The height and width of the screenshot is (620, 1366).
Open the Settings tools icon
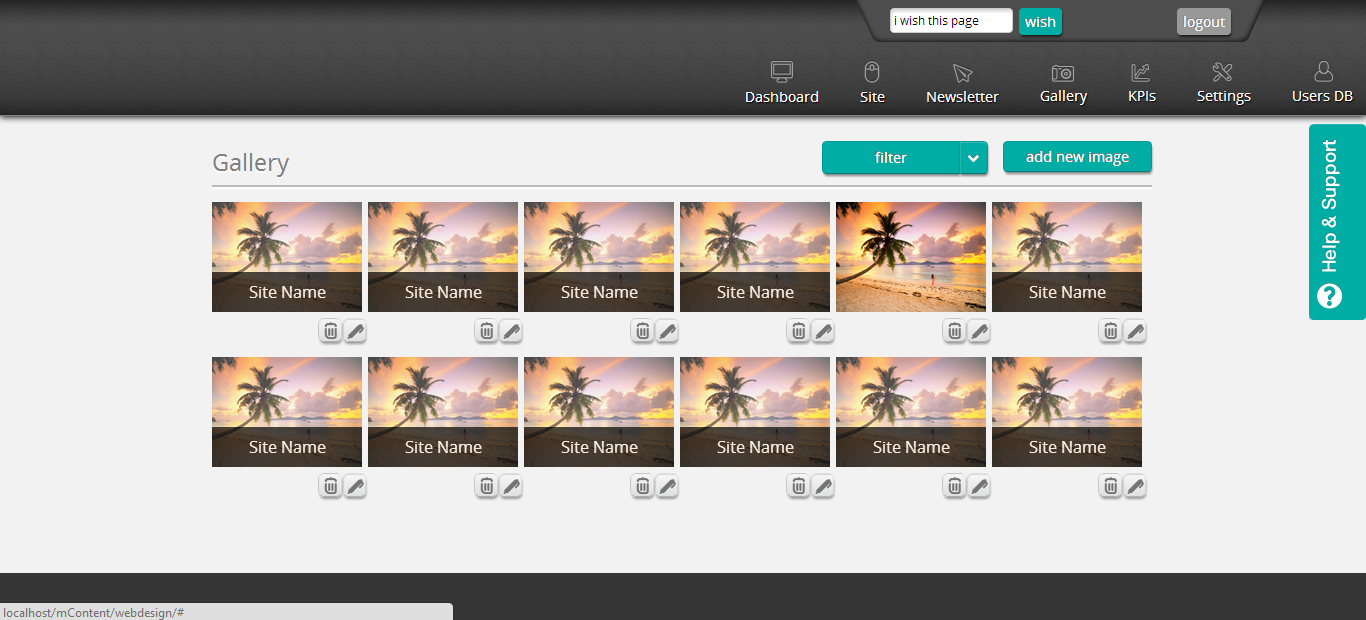click(1222, 72)
